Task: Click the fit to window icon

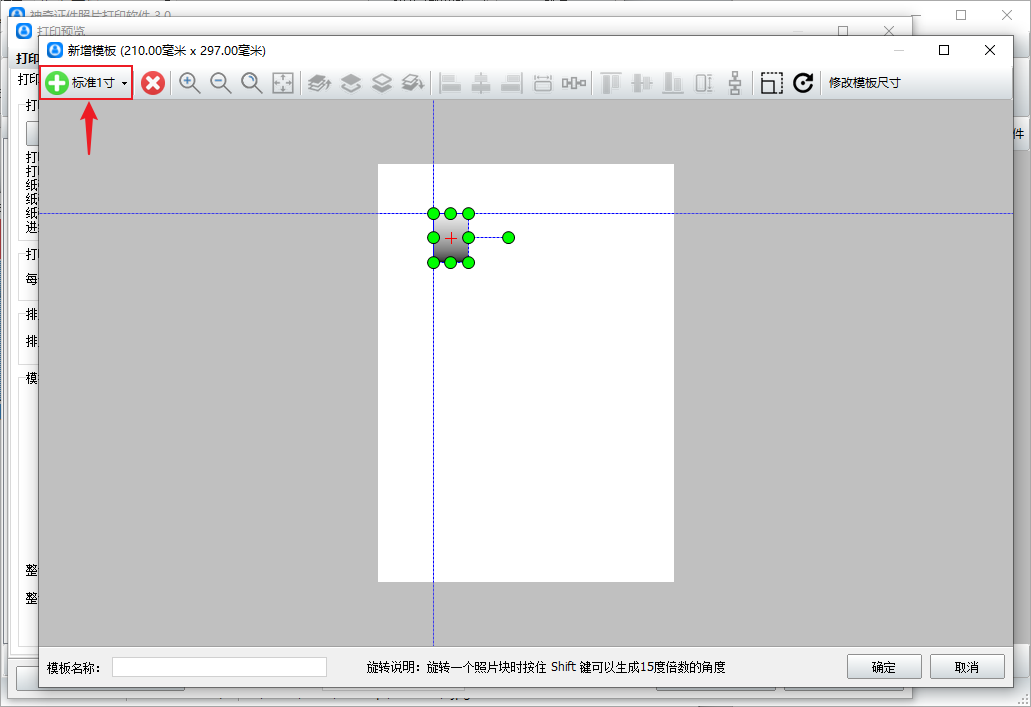Action: click(283, 83)
